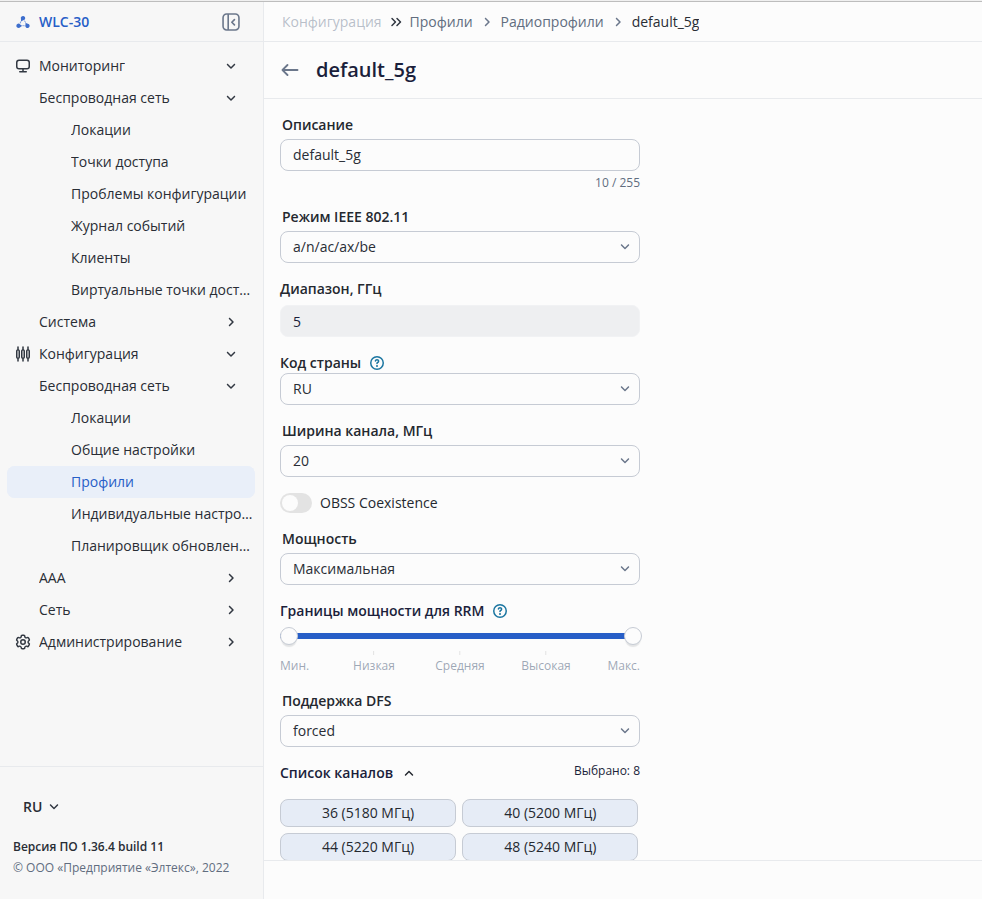Open Индивидуальные настройки item

click(x=162, y=514)
